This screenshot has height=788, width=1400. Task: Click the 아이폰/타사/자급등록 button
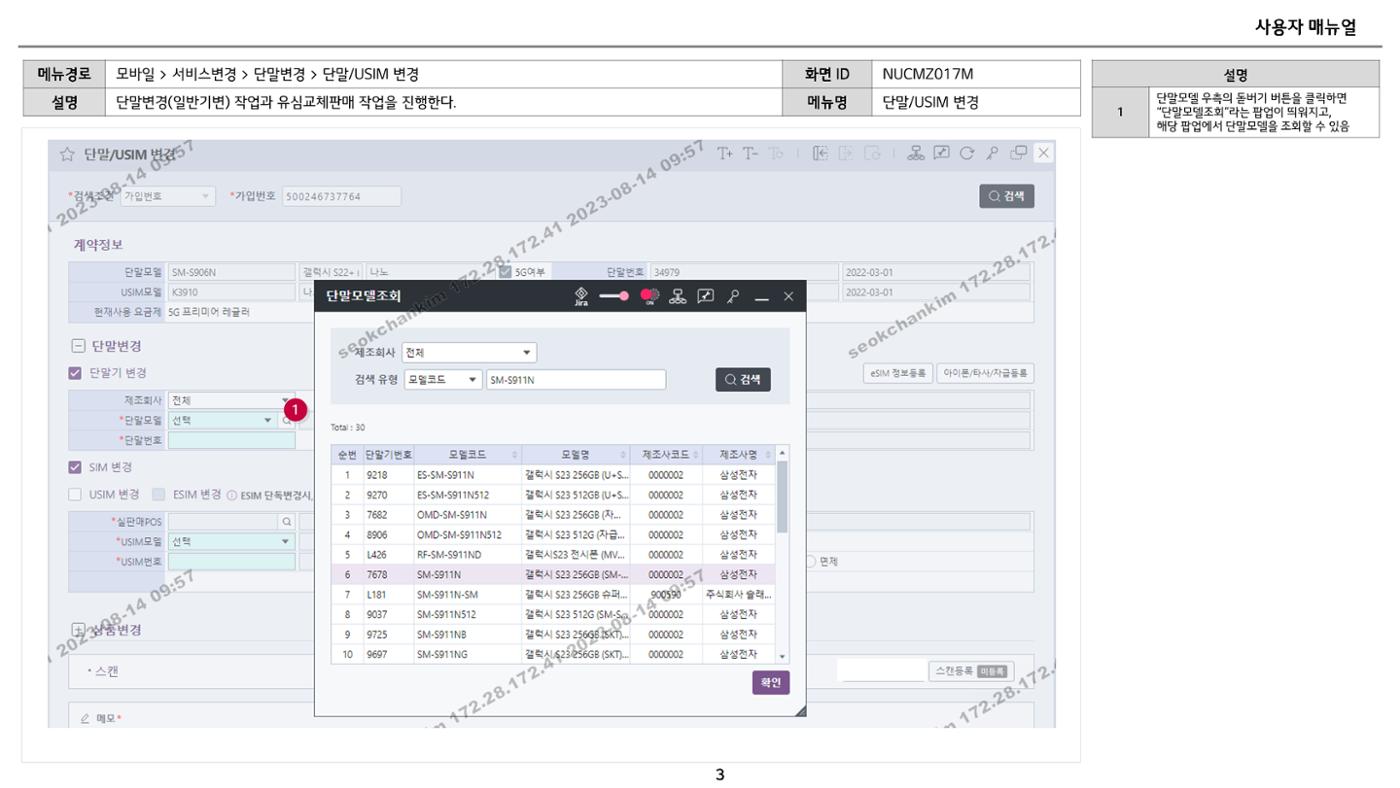(985, 373)
